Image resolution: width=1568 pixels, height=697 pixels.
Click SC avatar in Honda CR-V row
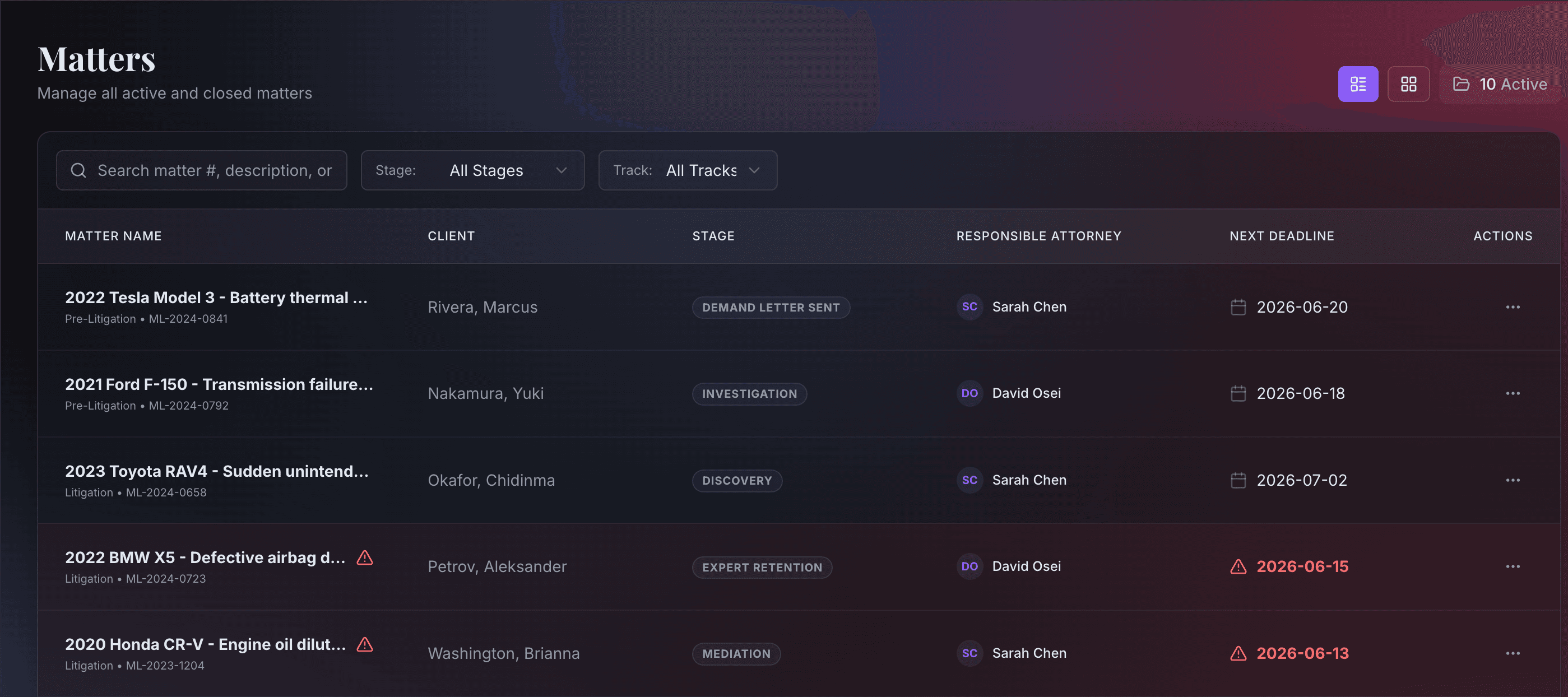point(969,653)
